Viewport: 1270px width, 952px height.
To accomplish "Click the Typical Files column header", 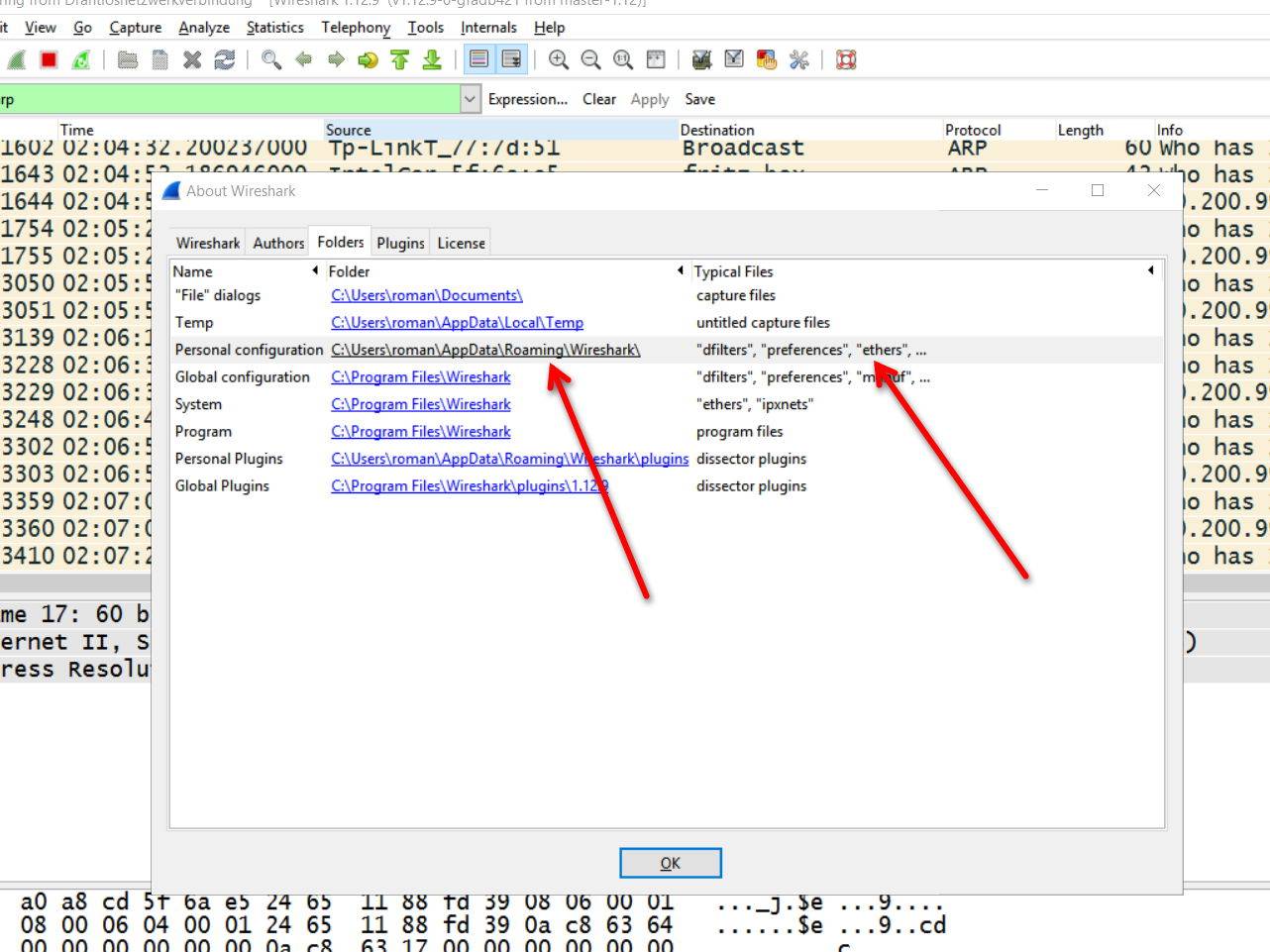I will [x=924, y=271].
